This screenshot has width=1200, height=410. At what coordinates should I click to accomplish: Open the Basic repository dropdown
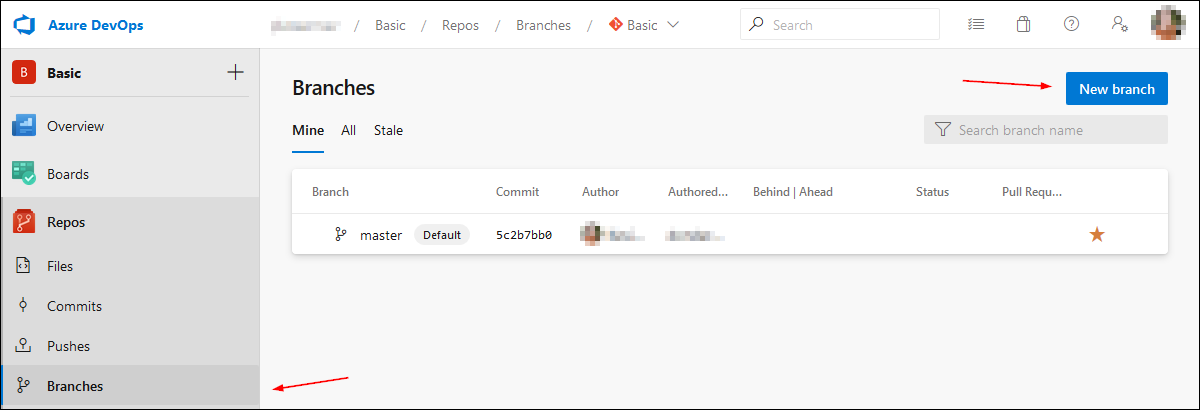point(644,25)
